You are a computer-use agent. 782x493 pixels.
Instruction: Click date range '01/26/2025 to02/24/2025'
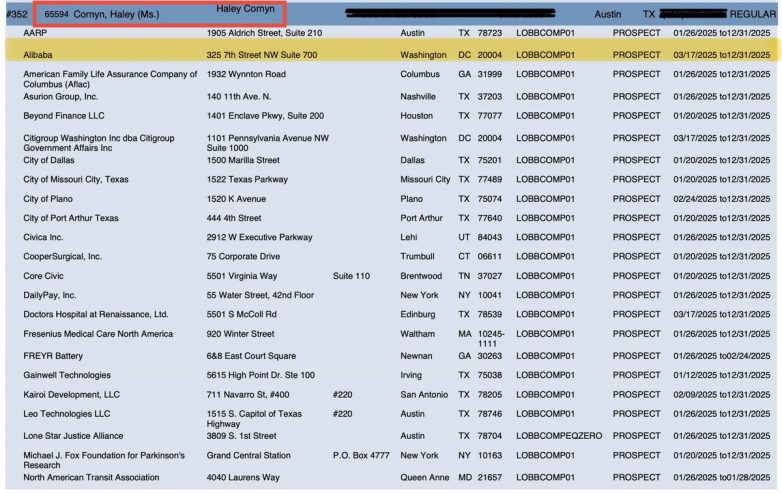click(x=722, y=356)
